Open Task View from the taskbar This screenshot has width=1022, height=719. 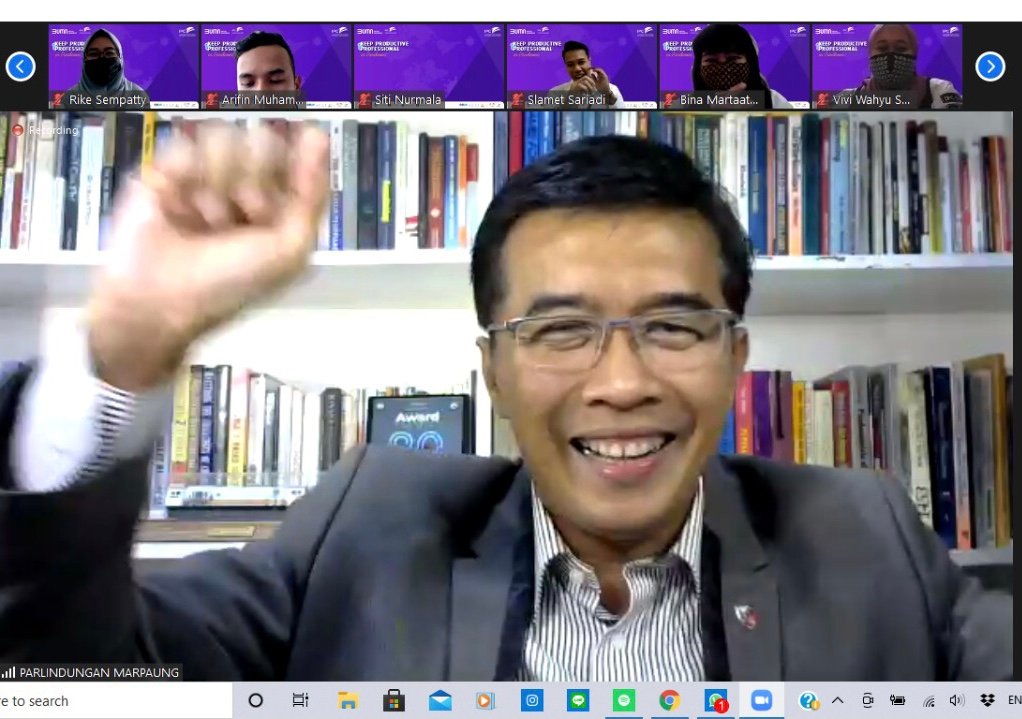click(300, 701)
